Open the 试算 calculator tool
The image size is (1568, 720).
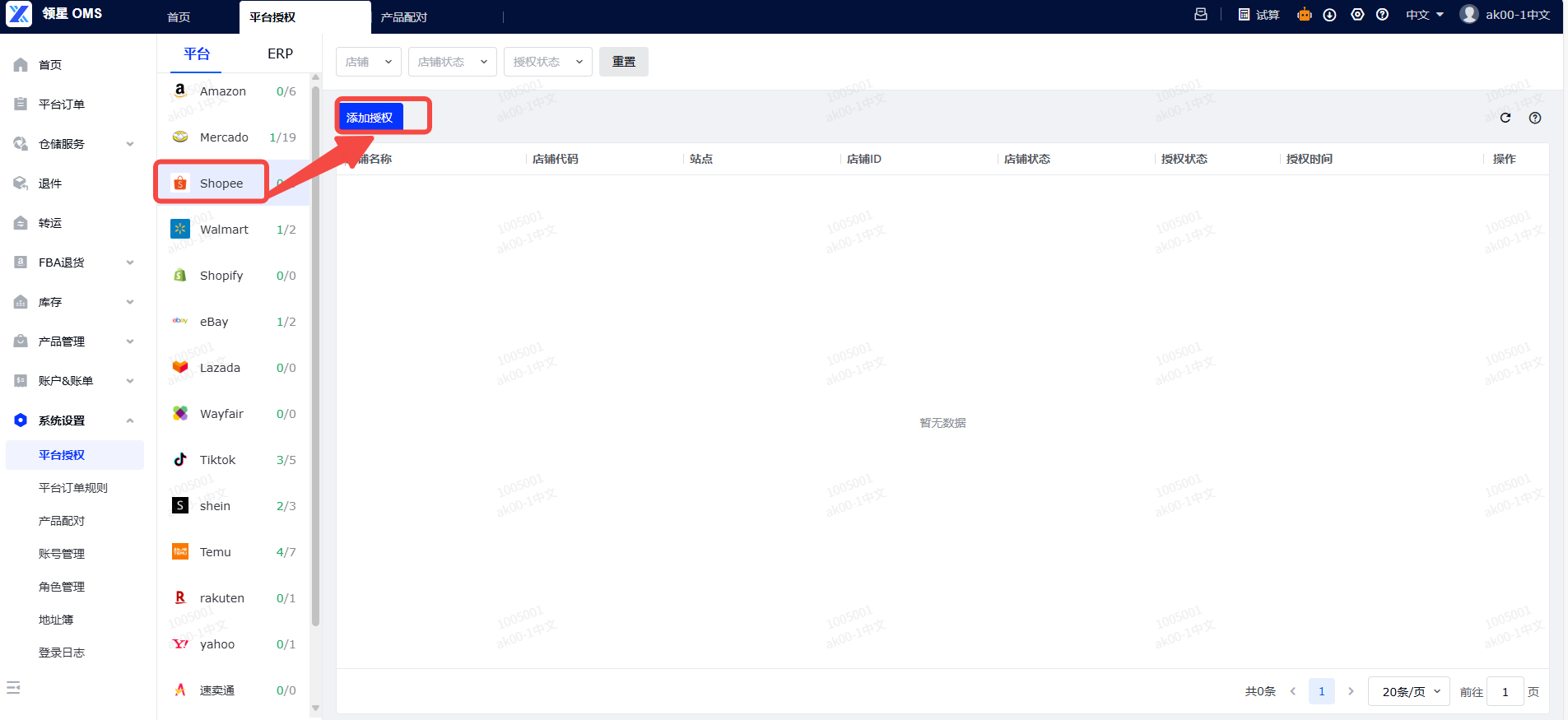tap(1259, 15)
